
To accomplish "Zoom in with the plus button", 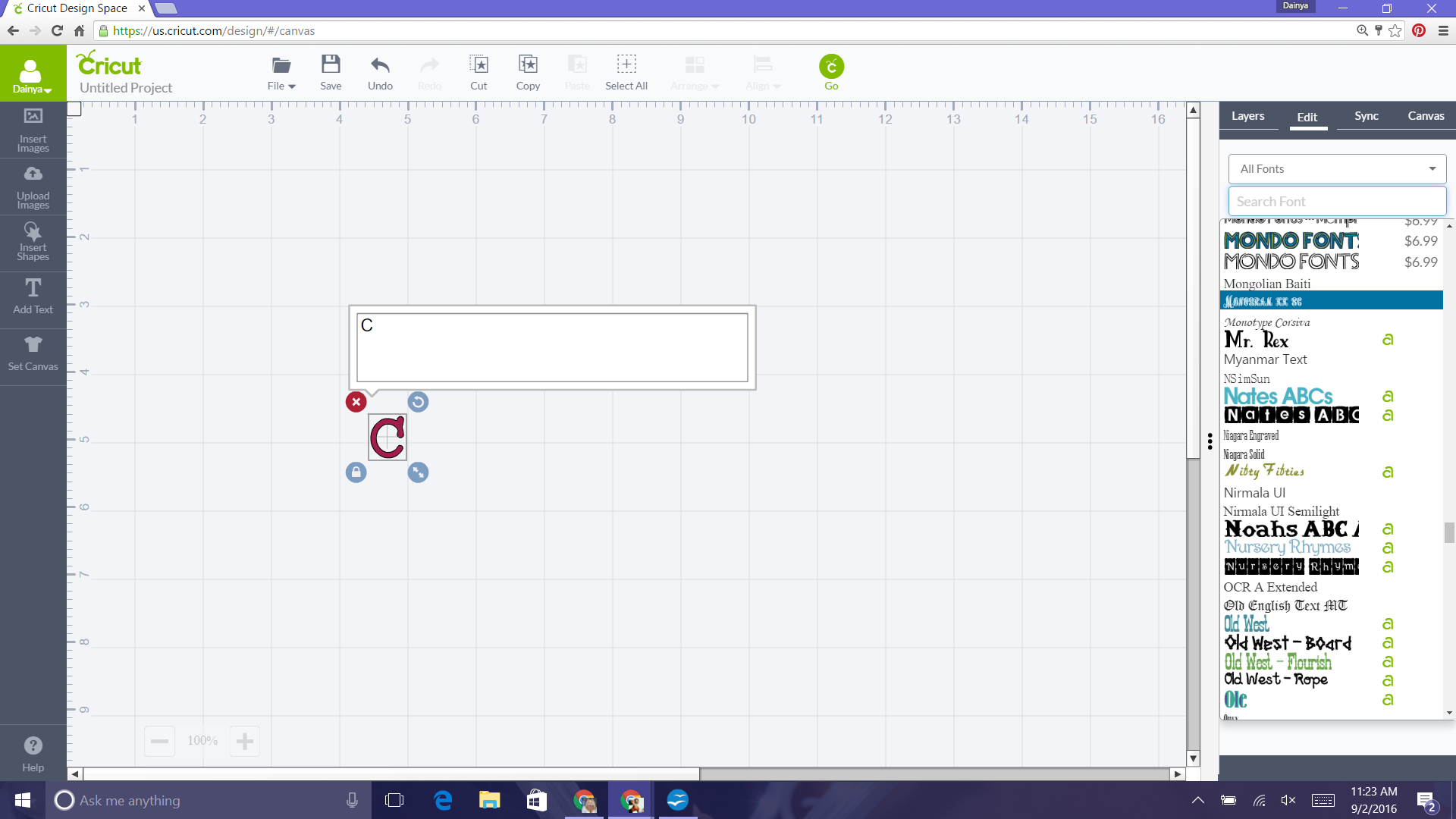I will click(x=244, y=741).
